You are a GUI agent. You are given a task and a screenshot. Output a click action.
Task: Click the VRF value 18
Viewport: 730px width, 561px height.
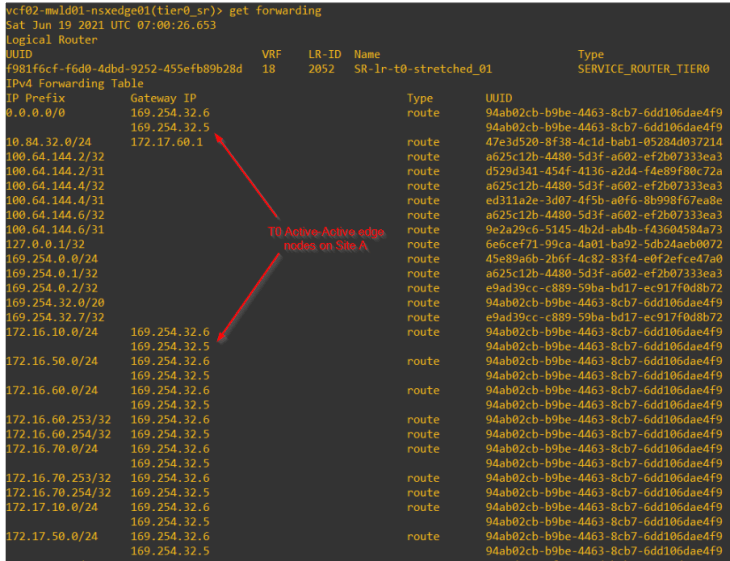(269, 69)
